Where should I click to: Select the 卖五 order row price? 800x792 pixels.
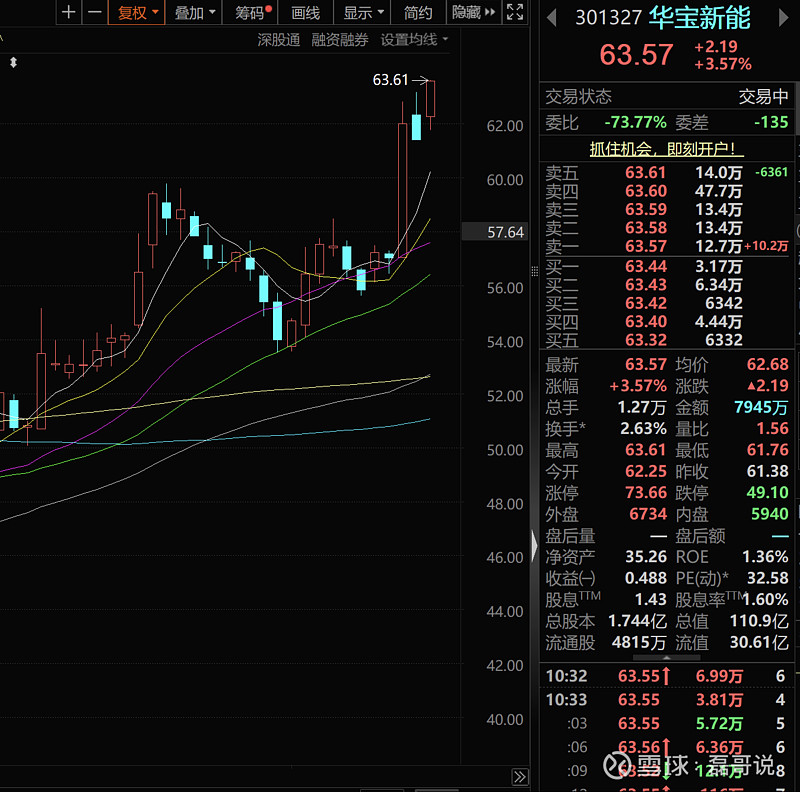pos(645,172)
